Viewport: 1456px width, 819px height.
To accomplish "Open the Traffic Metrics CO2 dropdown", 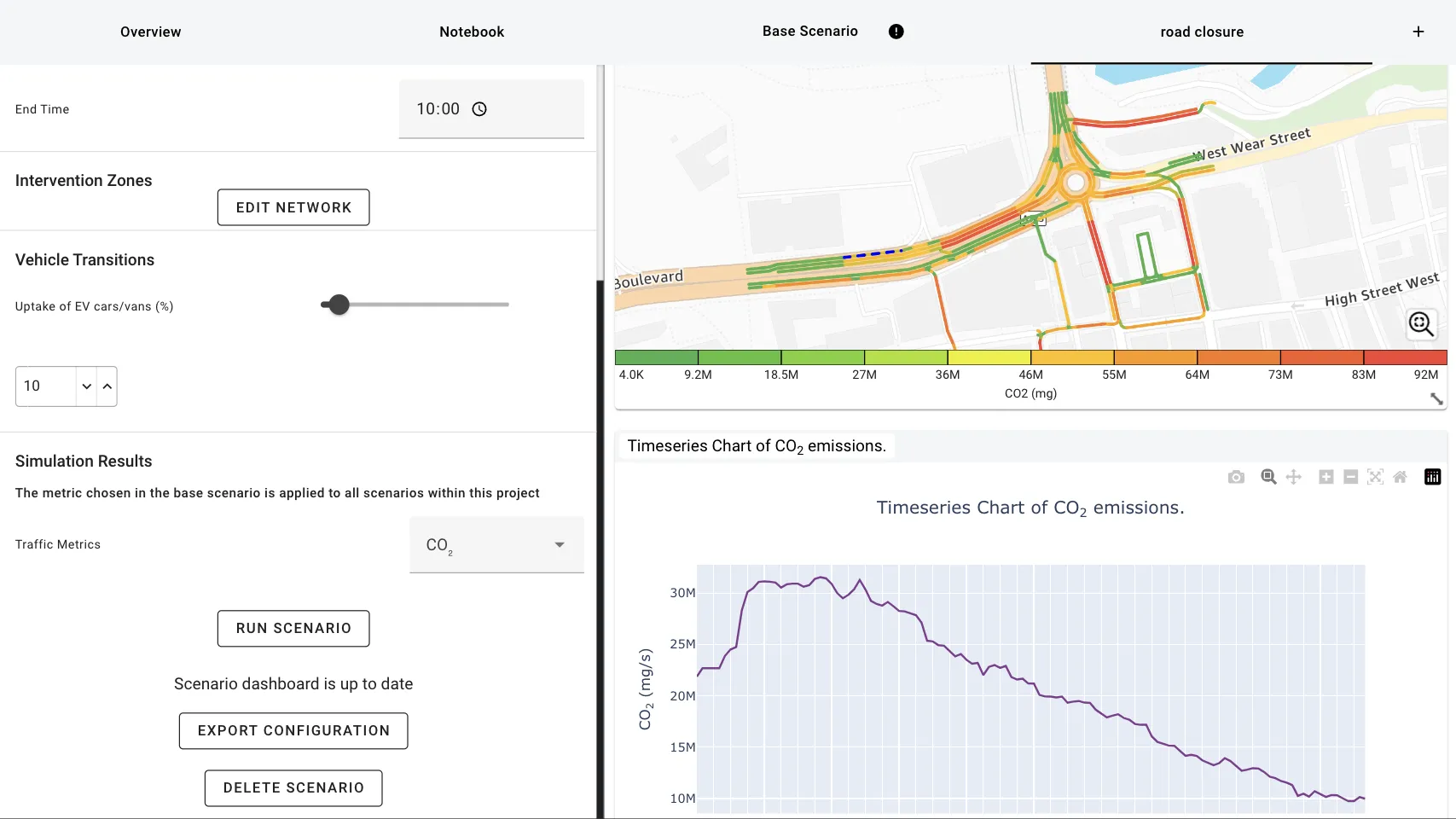I will tap(497, 544).
